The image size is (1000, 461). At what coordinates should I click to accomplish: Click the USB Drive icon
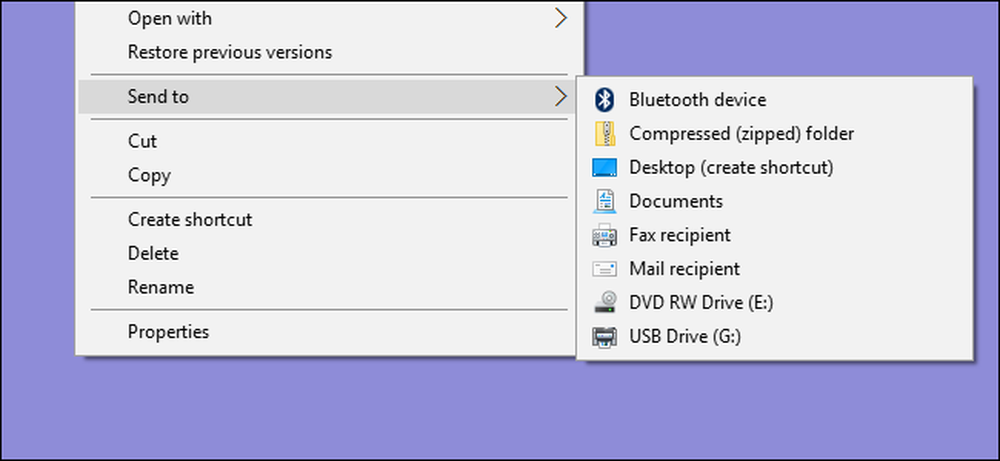[x=605, y=336]
